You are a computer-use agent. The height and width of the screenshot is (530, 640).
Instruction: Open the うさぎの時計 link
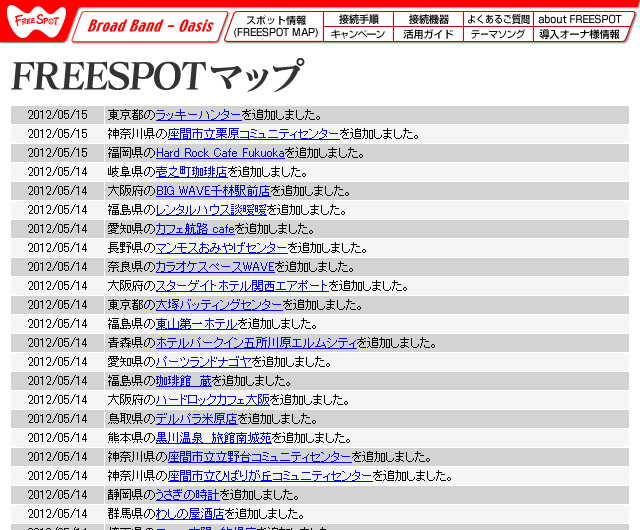[x=188, y=494]
